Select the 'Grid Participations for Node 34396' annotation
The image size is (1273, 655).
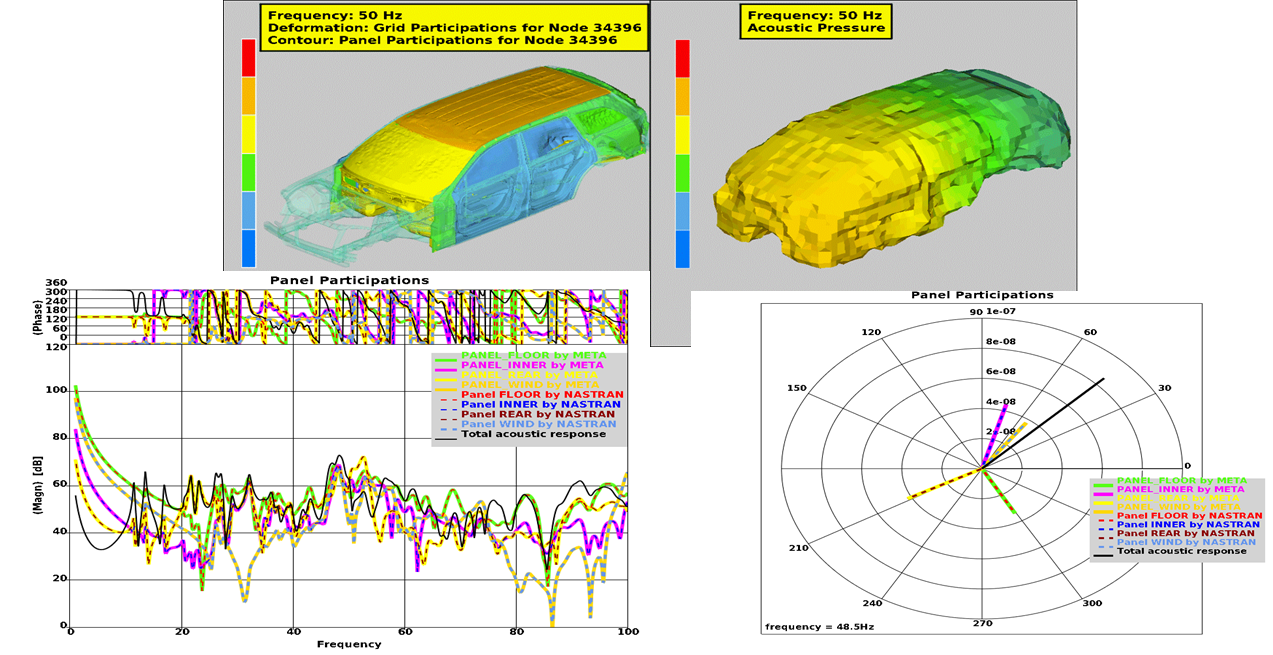[455, 28]
